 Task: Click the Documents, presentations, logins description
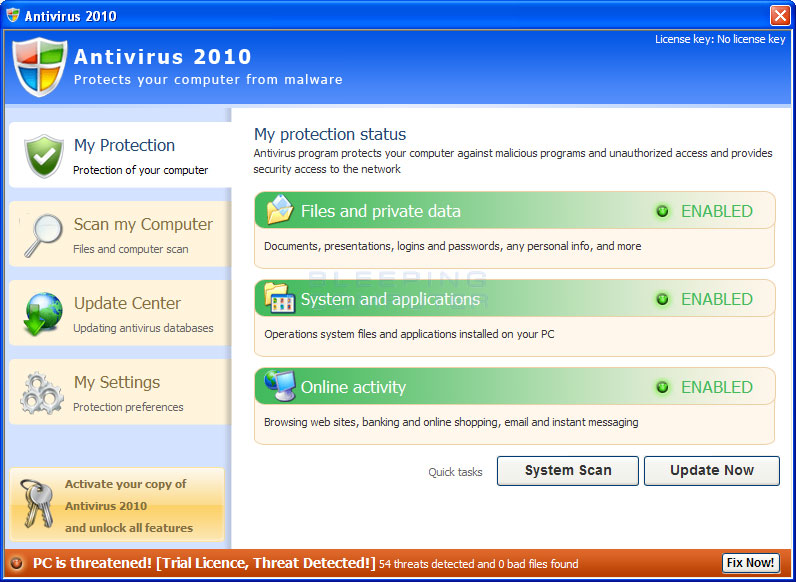click(453, 247)
